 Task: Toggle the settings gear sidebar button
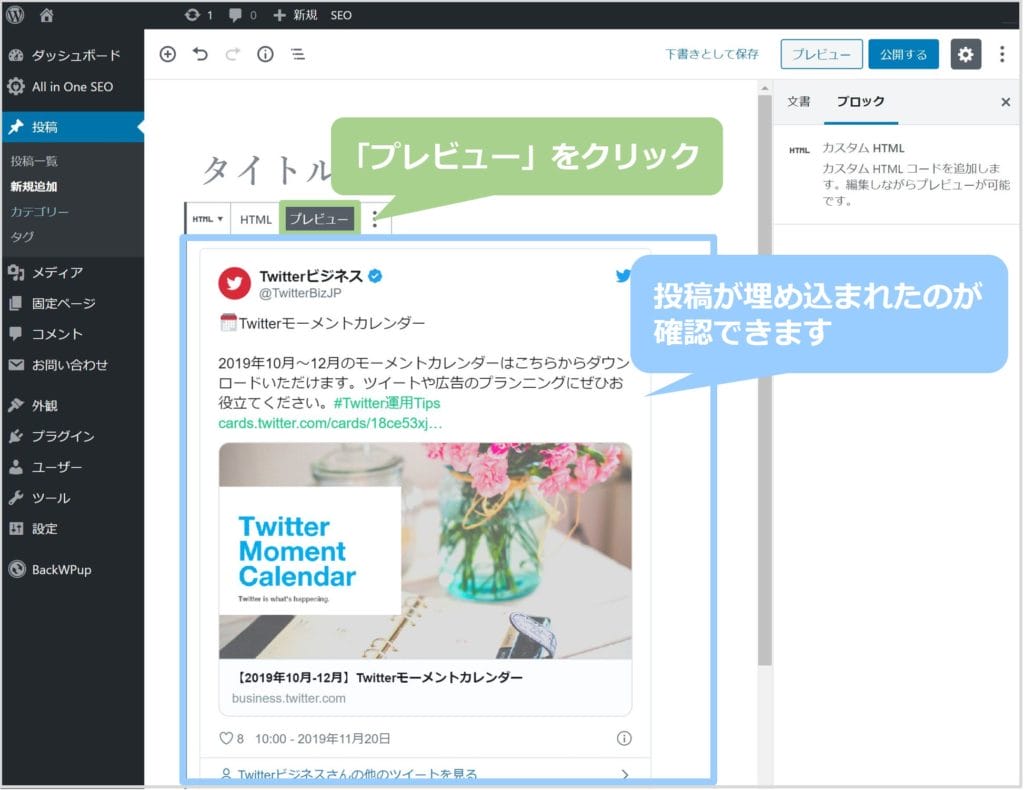(966, 54)
